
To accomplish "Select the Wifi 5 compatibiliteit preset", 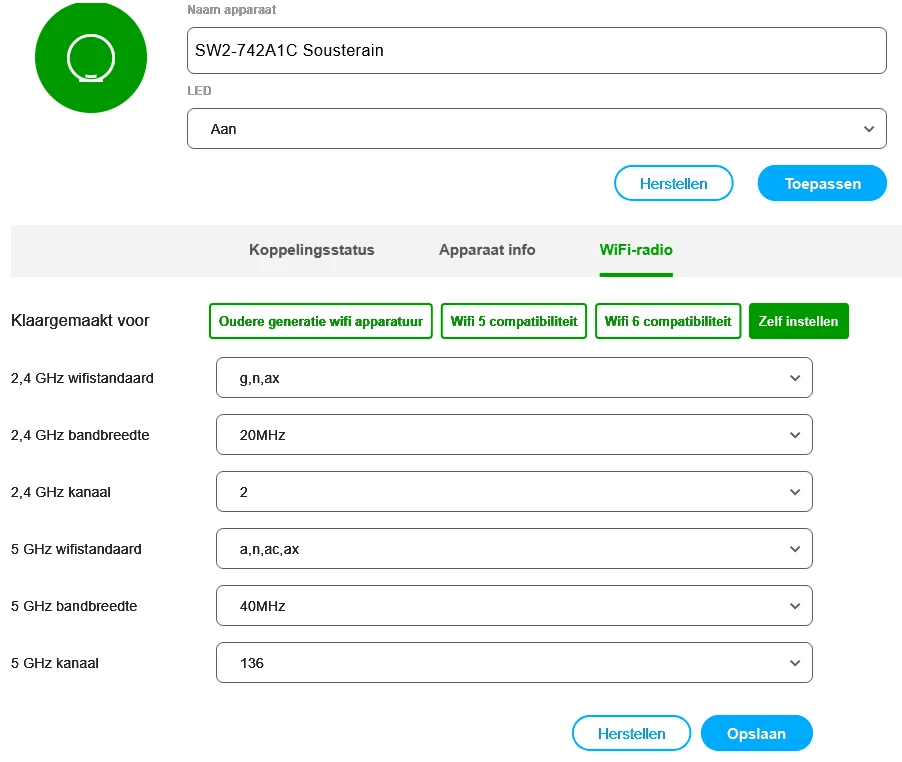I will click(x=514, y=322).
